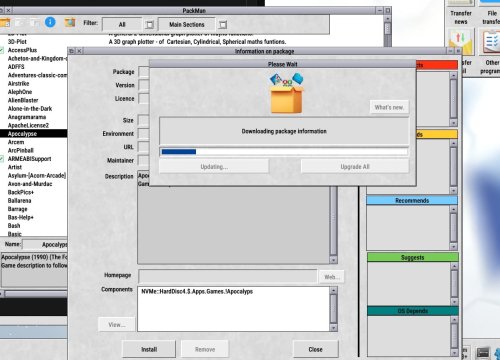
Task: Click scroll down arrow of Recommends list
Action: (x=453, y=247)
